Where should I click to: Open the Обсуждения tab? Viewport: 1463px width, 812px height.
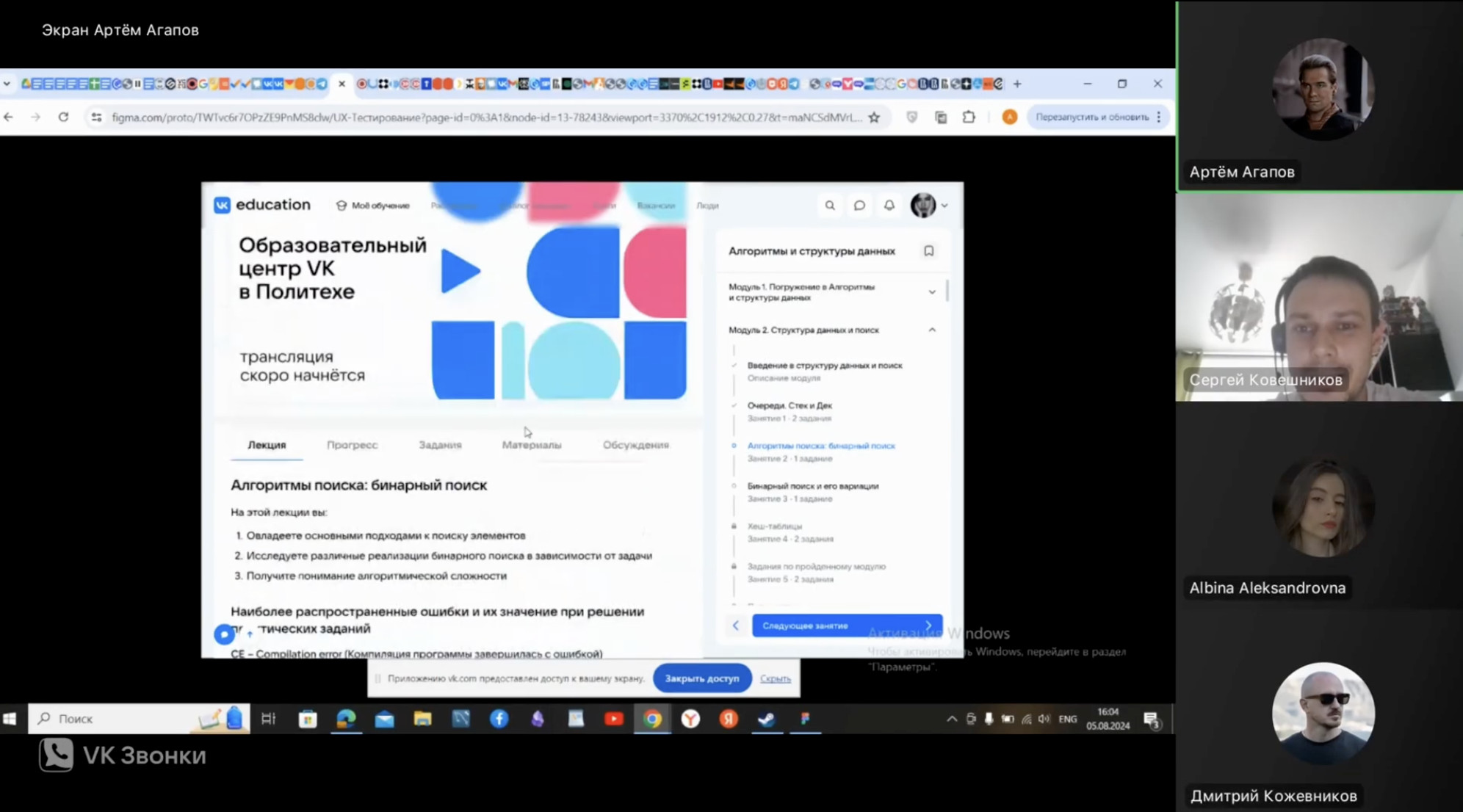pyautogui.click(x=635, y=445)
